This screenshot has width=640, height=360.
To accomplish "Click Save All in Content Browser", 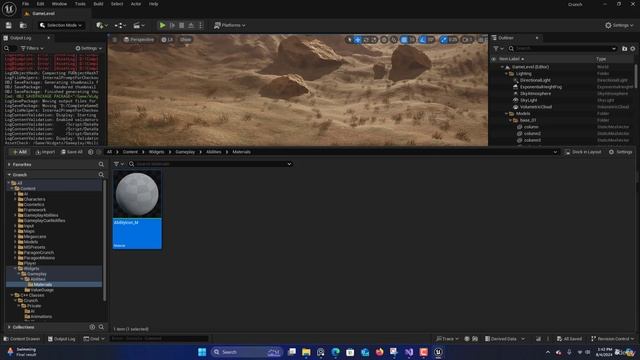I will (72, 152).
